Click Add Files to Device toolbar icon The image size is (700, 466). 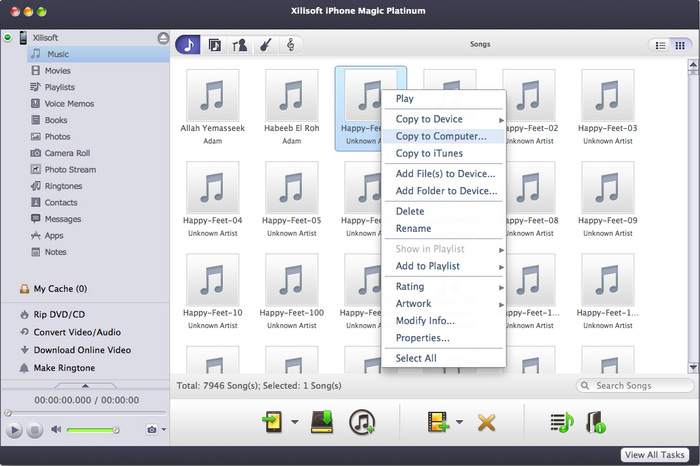[x=438, y=422]
